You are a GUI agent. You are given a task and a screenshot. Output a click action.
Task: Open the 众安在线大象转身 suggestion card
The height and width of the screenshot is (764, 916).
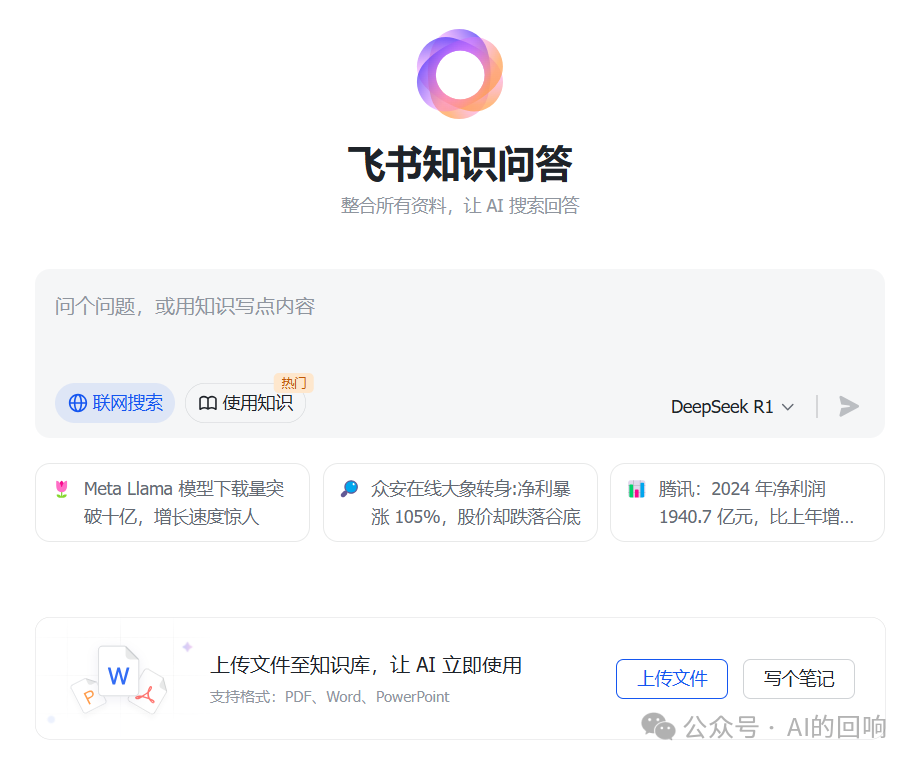tap(460, 502)
